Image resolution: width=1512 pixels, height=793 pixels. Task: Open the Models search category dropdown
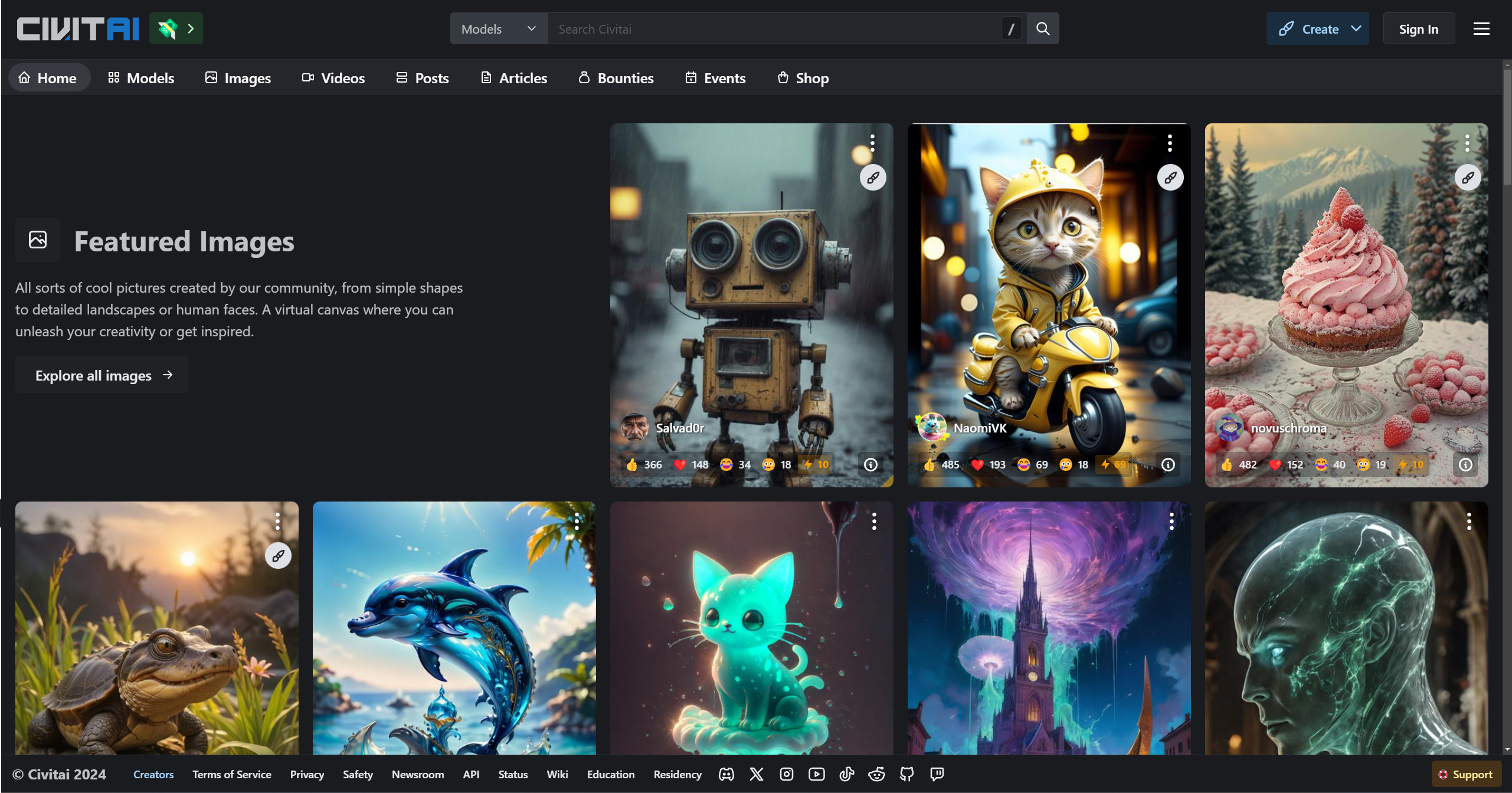coord(499,28)
